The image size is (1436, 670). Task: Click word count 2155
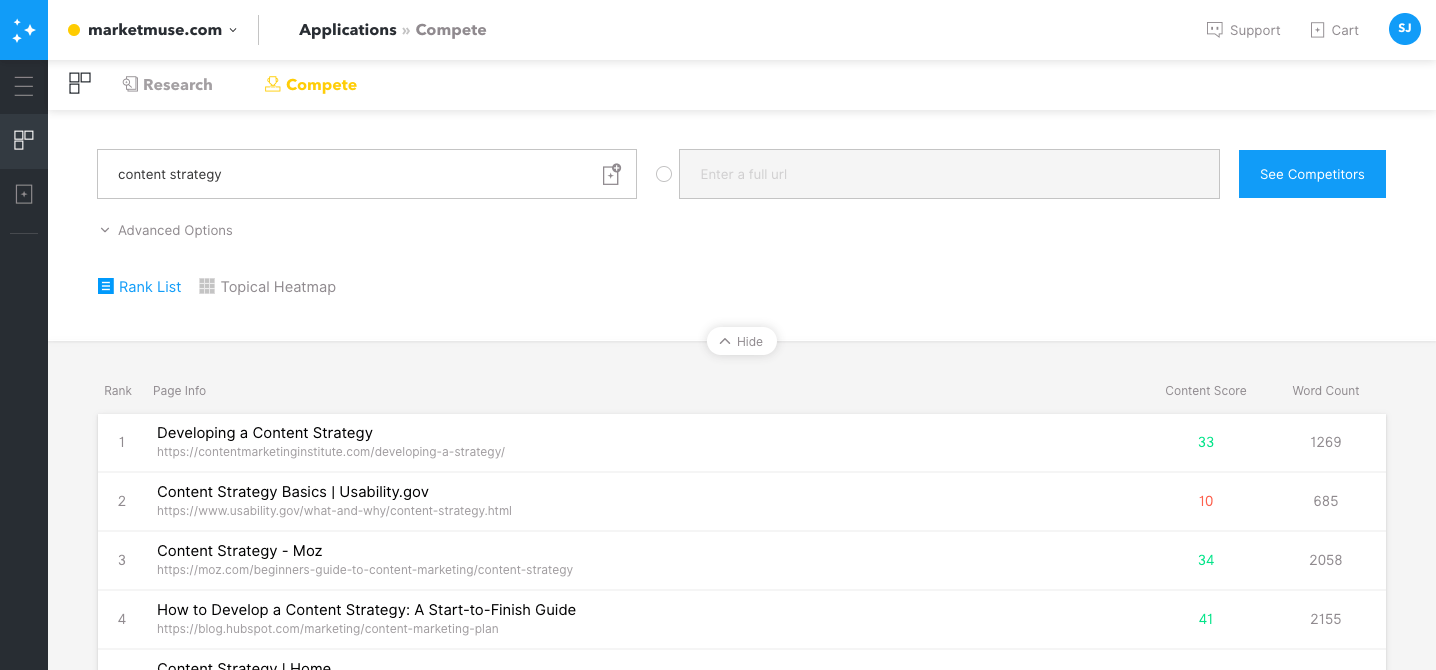click(x=1326, y=619)
